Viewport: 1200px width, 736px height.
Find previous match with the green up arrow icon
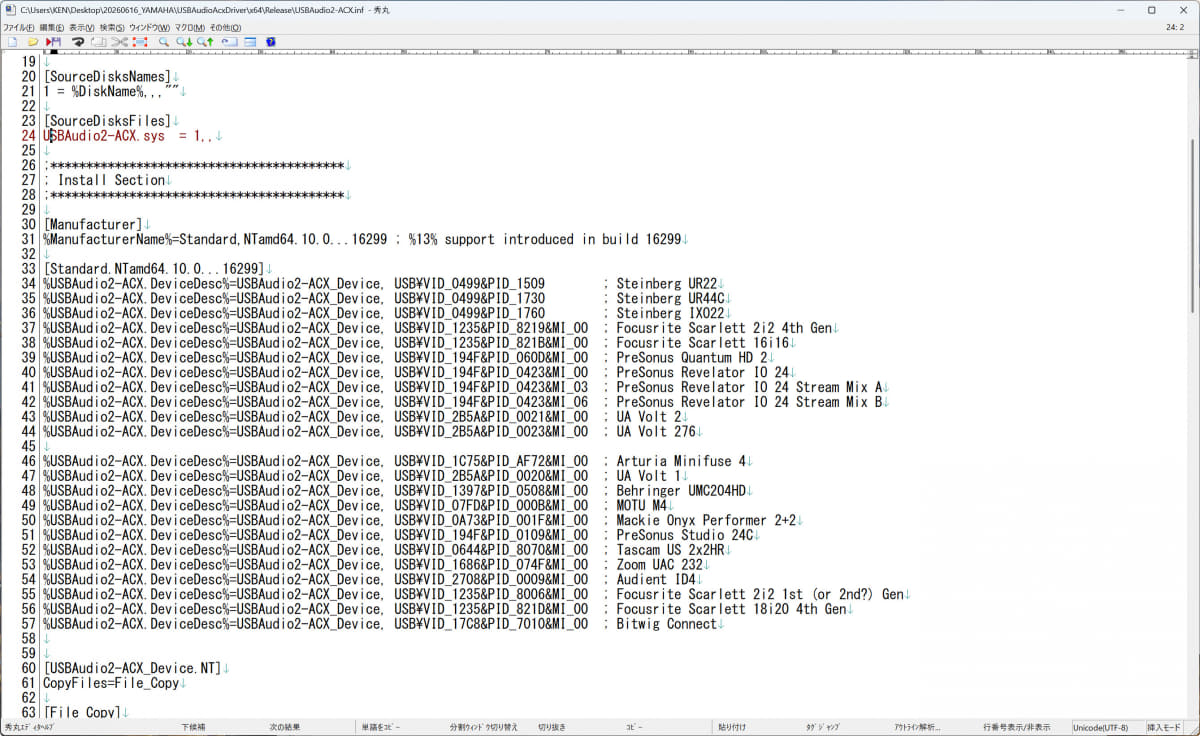[205, 42]
